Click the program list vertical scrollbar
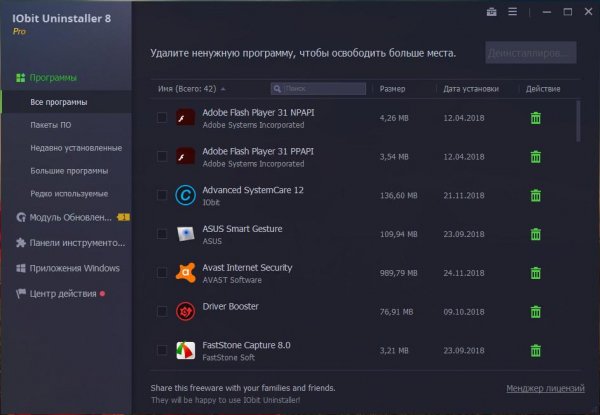The height and width of the screenshot is (415, 600). [x=578, y=122]
